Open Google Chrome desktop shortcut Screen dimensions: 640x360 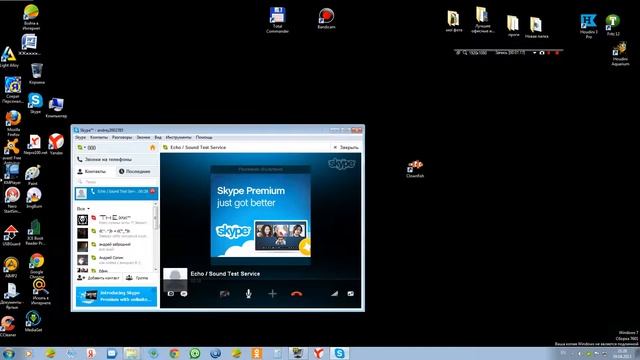[36, 265]
